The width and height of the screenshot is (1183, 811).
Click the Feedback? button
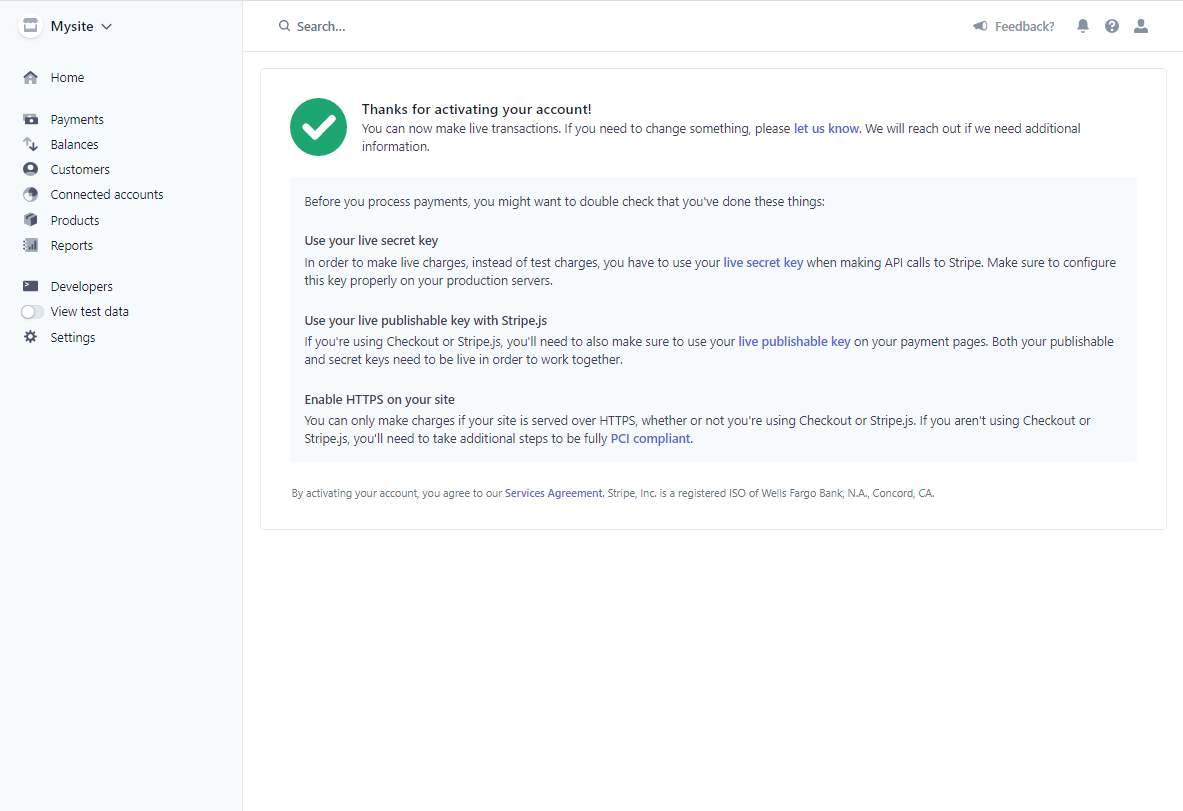pyautogui.click(x=1014, y=26)
